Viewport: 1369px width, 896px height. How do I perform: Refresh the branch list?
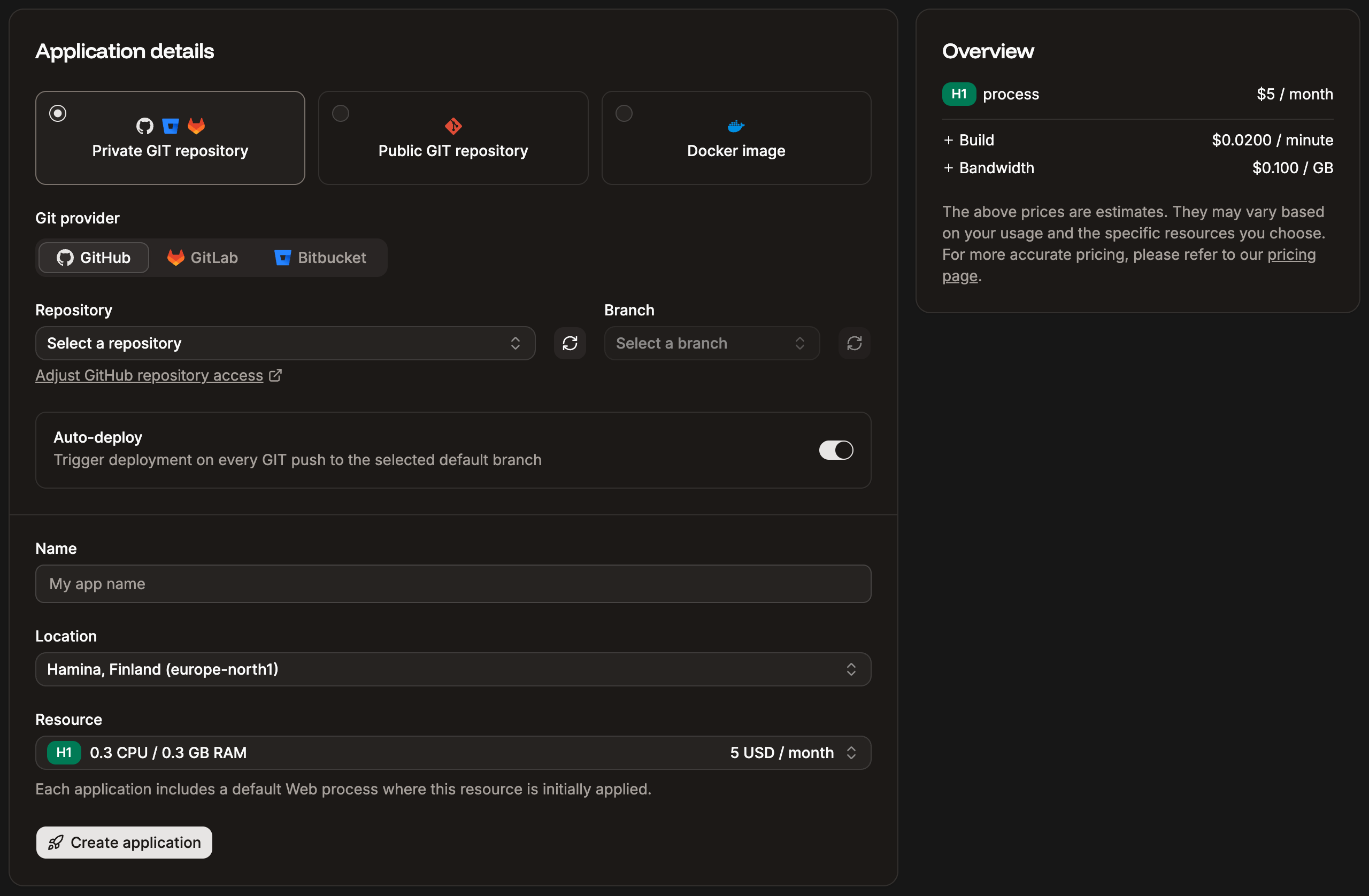[854, 343]
